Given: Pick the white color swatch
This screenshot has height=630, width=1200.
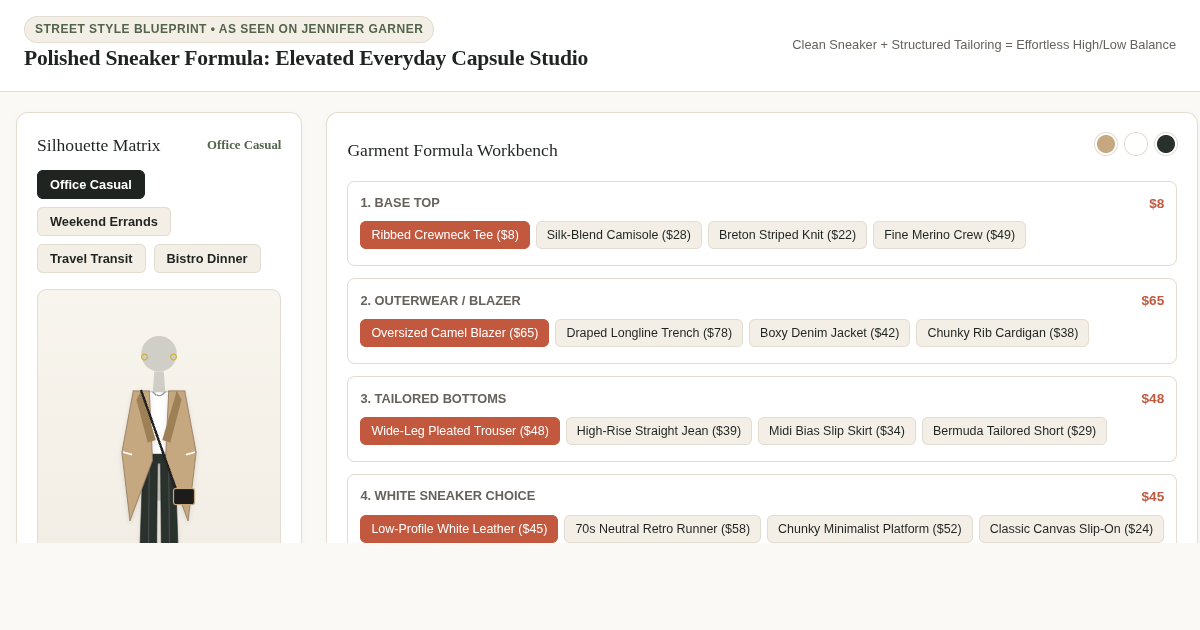Looking at the screenshot, I should (1136, 144).
